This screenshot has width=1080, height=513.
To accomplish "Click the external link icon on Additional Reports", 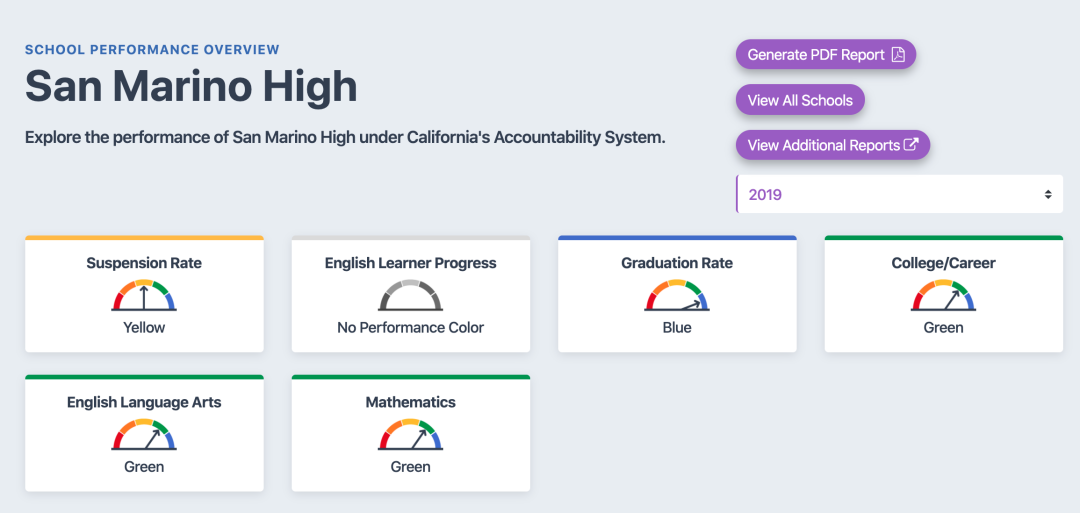I will pos(911,145).
